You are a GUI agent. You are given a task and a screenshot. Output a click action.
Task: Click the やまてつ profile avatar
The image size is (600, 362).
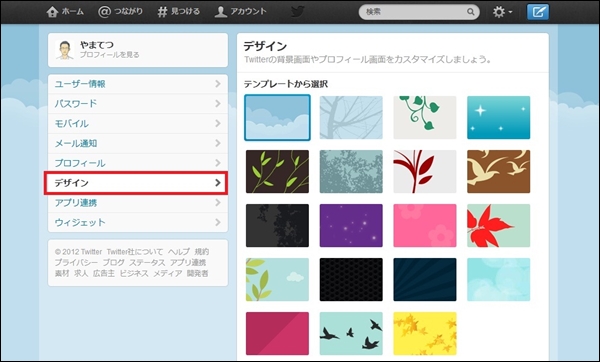point(65,50)
